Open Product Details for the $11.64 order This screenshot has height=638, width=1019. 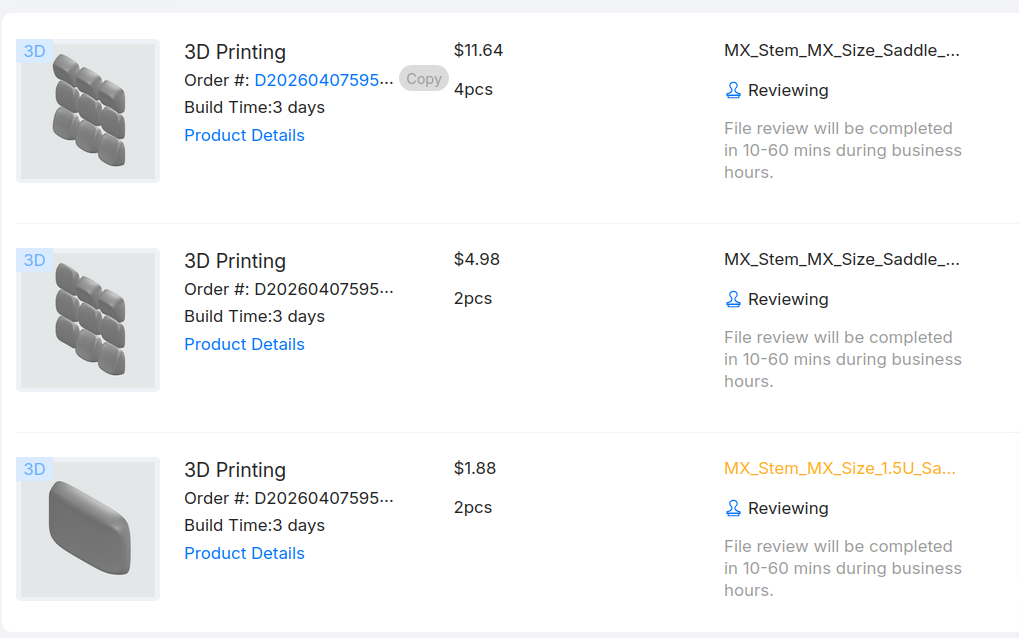pos(244,135)
